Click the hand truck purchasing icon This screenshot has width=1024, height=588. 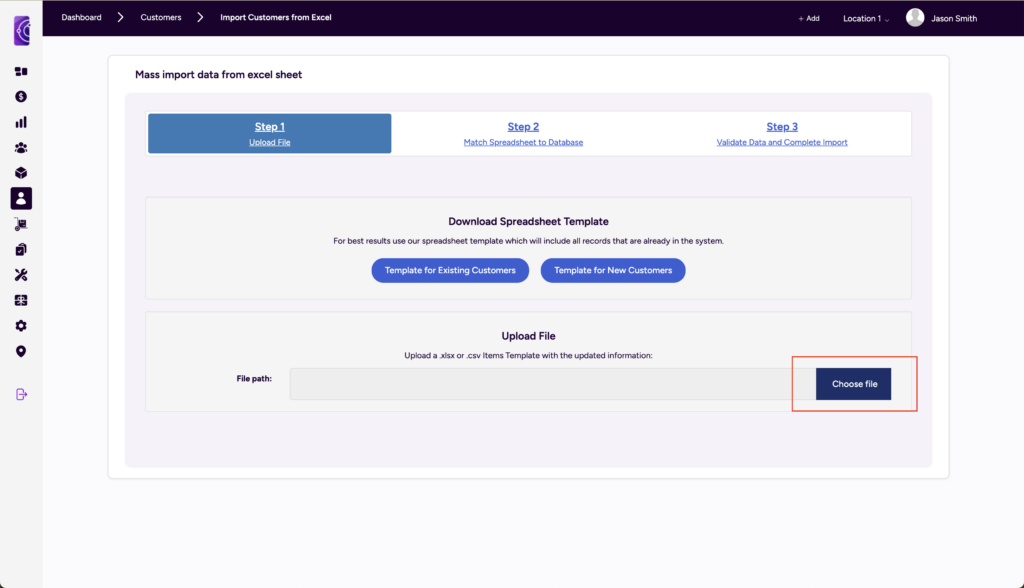(x=21, y=224)
